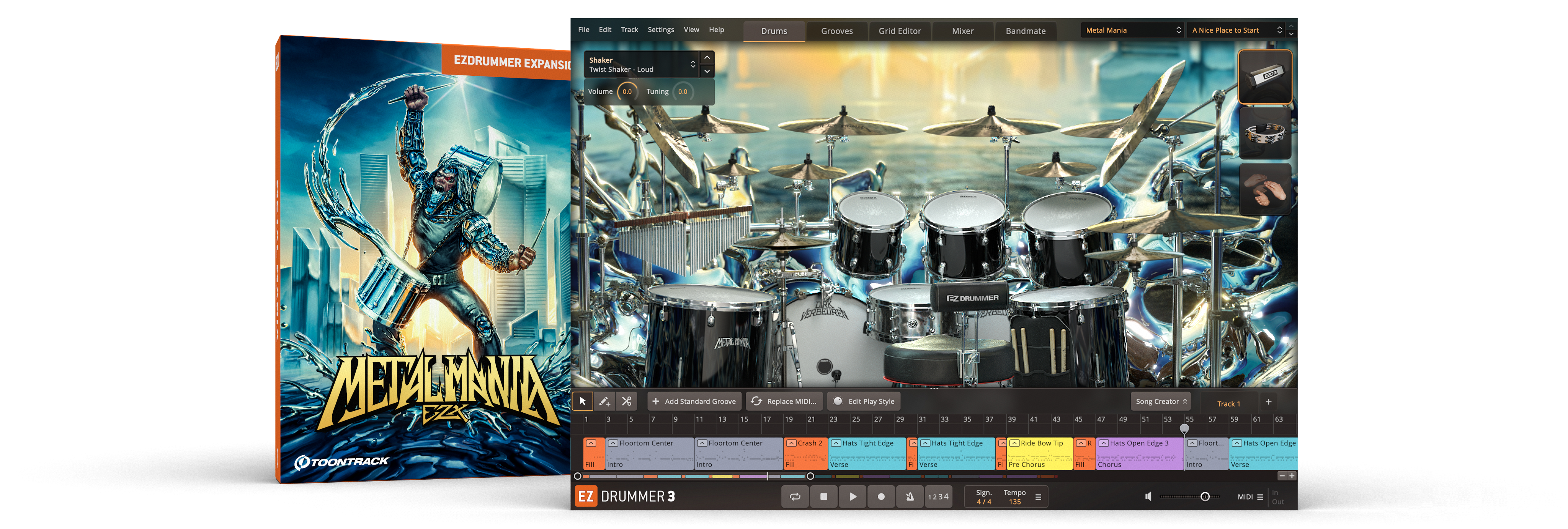Toggle the 1234 count-in button
Viewport: 1568px width, 529px height.
[x=938, y=497]
